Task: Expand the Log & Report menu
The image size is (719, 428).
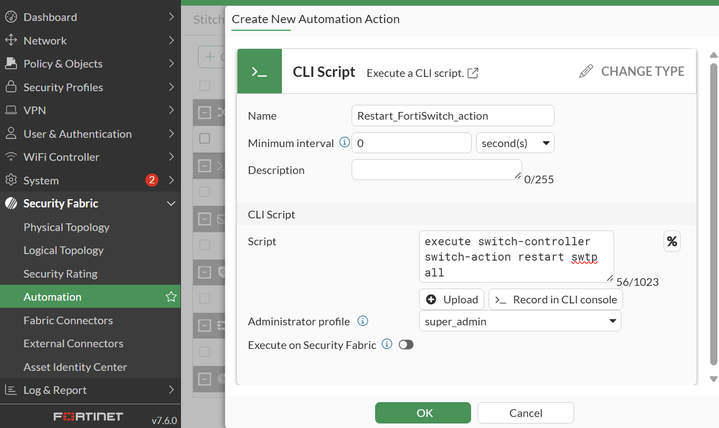Action: coord(171,390)
